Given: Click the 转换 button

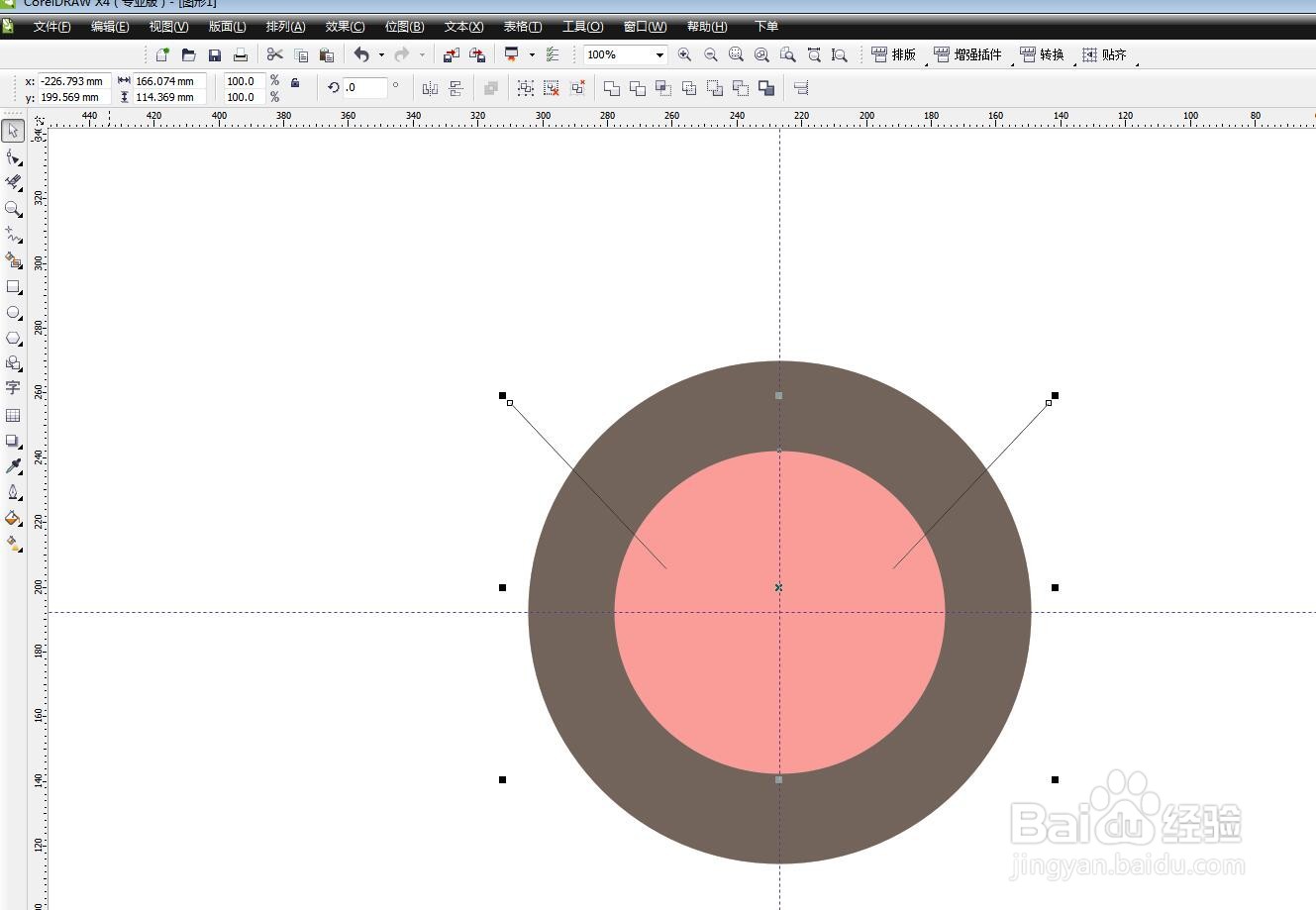Looking at the screenshot, I should click(x=1042, y=55).
